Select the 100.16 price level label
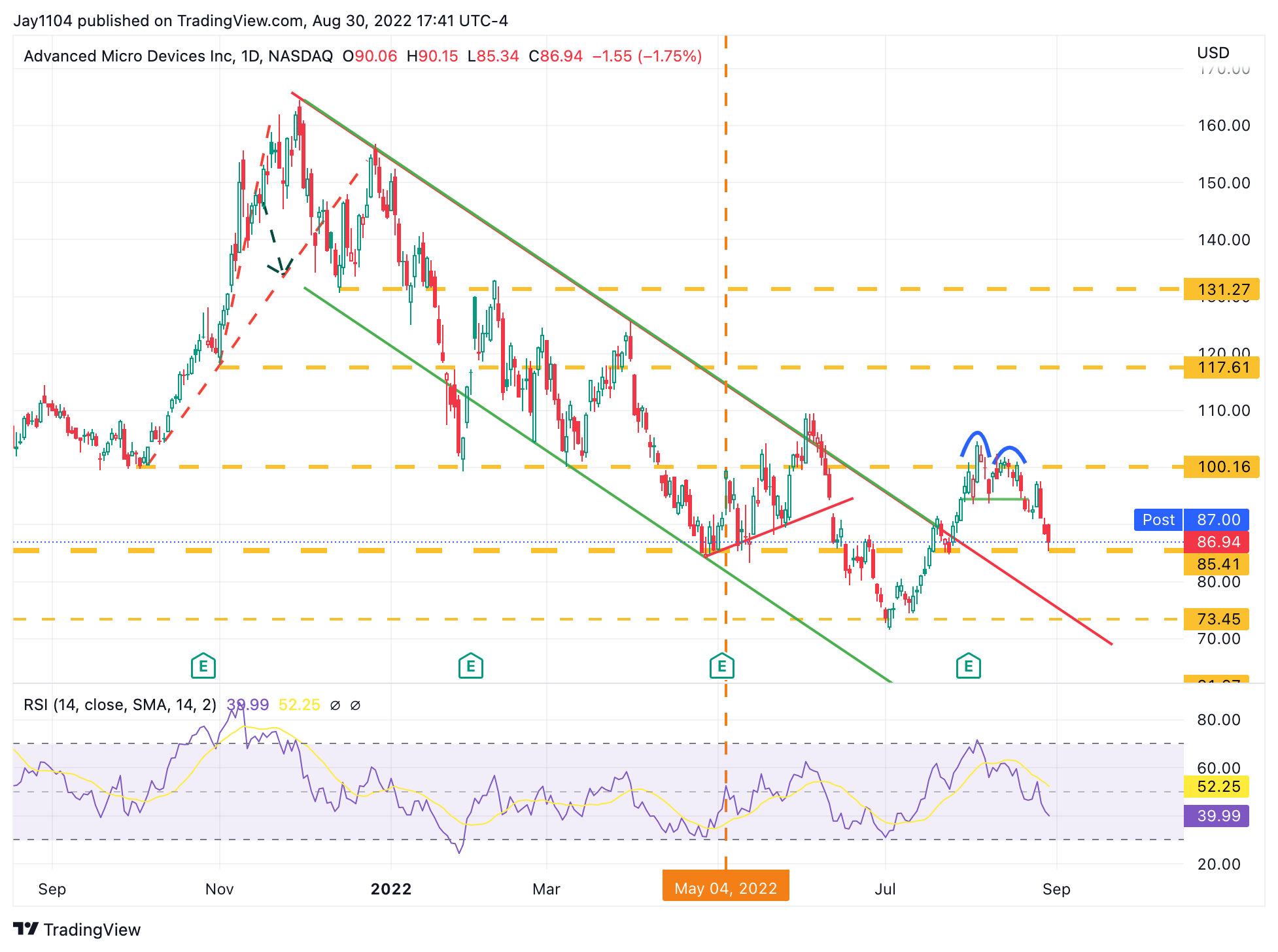 (x=1222, y=467)
